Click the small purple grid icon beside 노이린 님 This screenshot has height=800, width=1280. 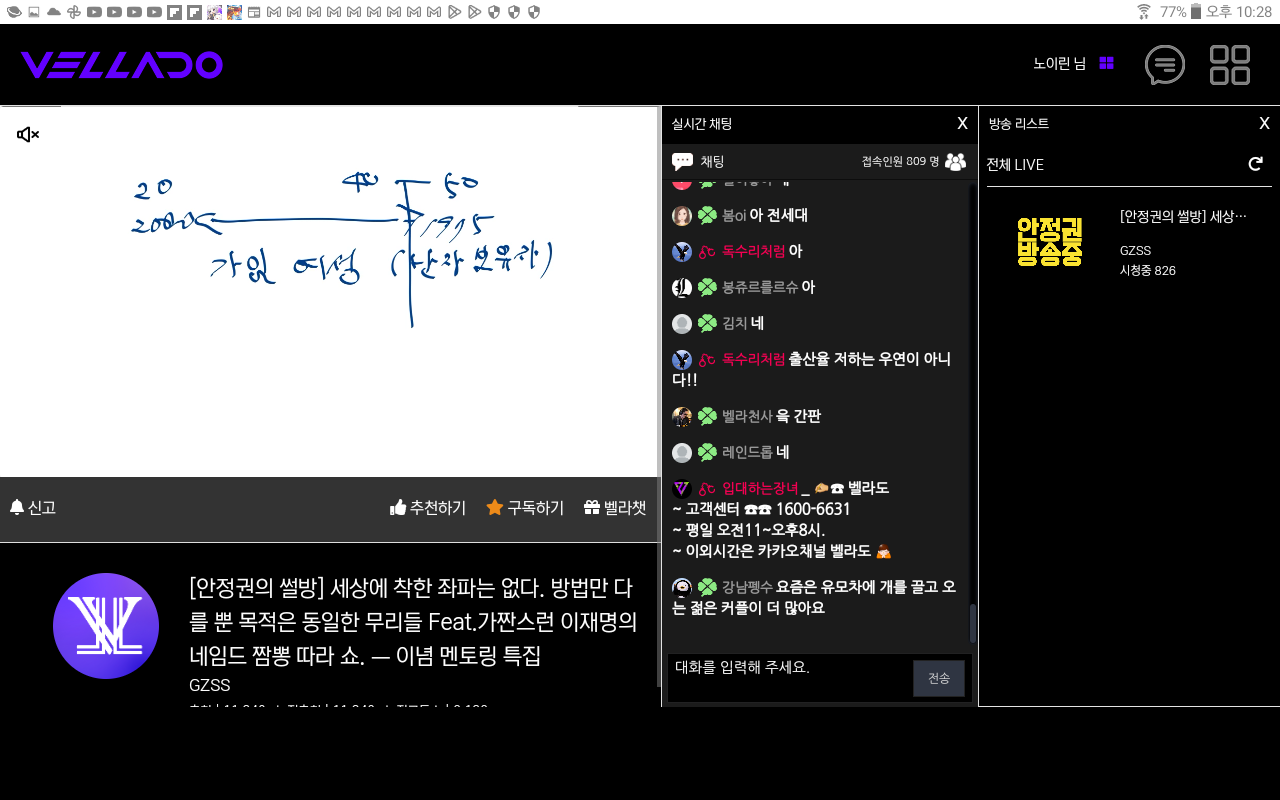pyautogui.click(x=1106, y=63)
